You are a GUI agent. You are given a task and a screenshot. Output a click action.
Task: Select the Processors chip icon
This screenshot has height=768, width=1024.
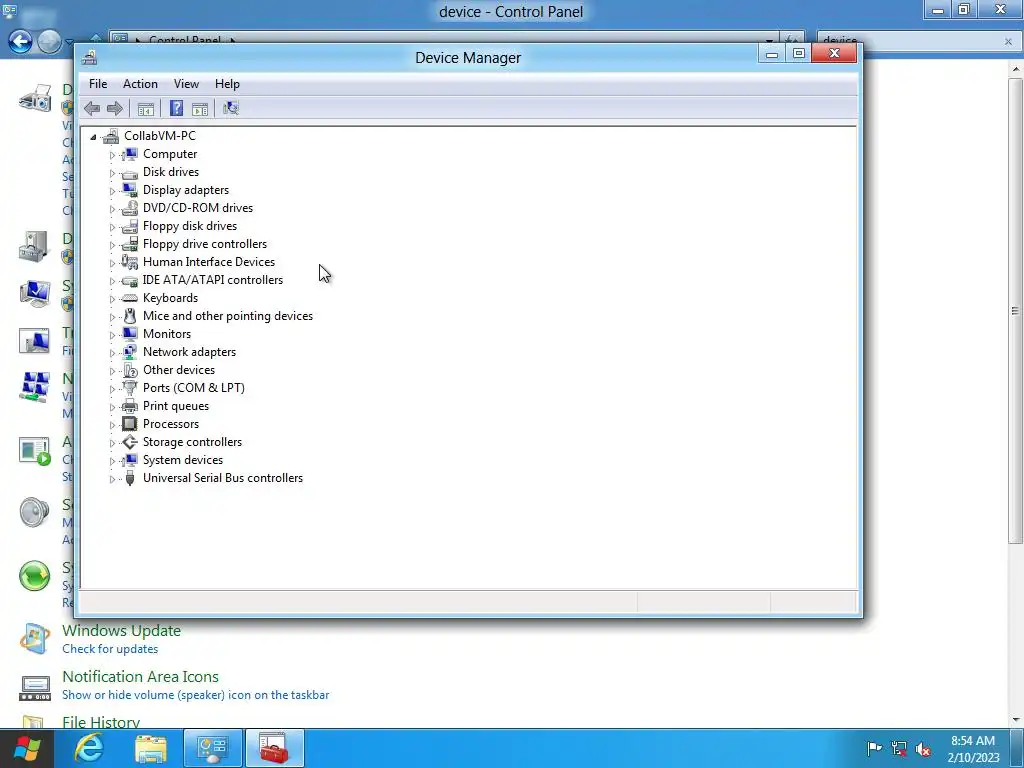[x=130, y=424]
